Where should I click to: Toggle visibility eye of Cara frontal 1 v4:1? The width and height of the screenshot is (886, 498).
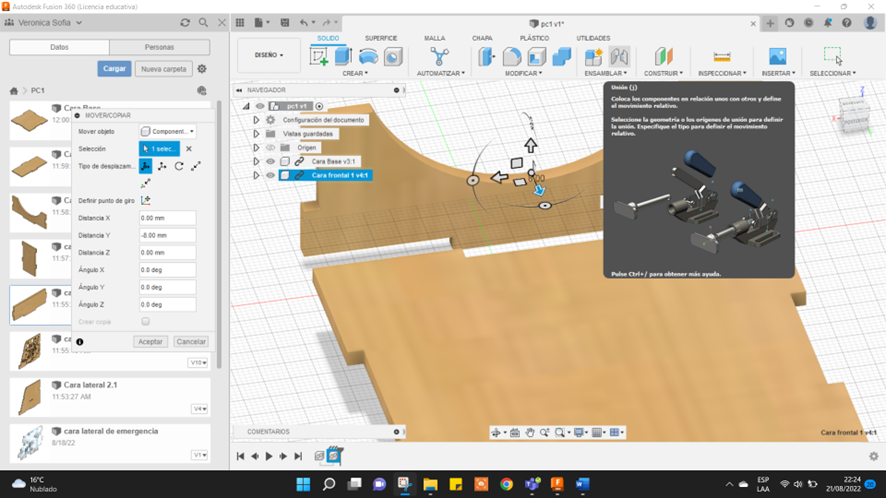[x=271, y=175]
